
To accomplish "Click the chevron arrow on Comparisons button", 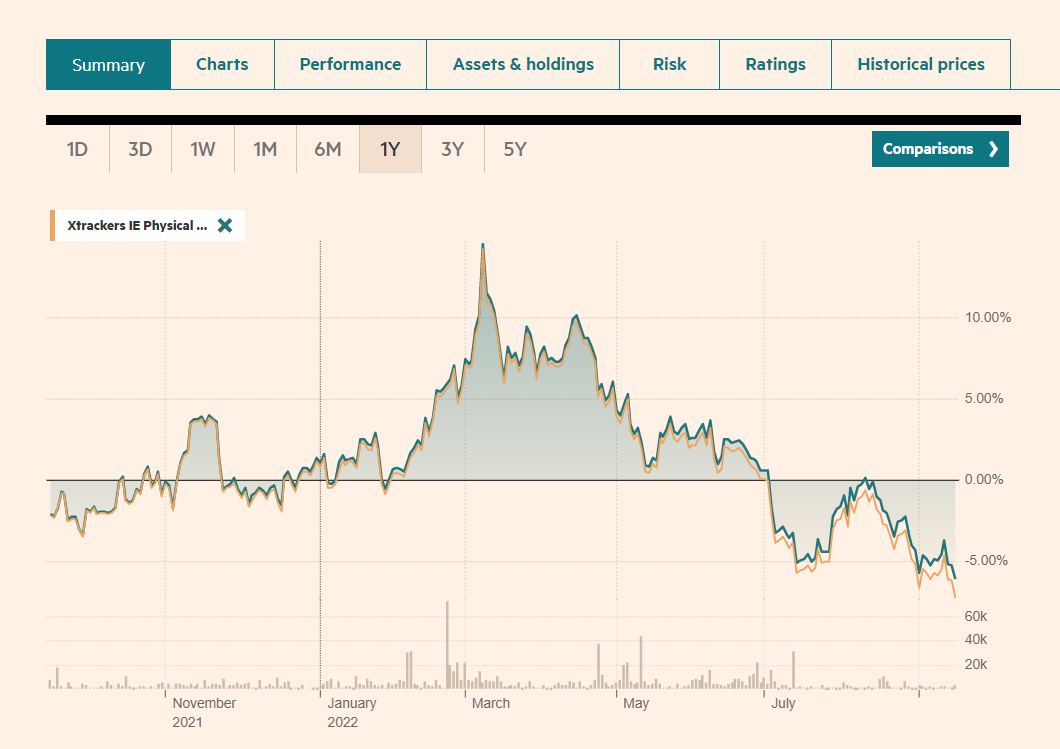I will [x=993, y=149].
